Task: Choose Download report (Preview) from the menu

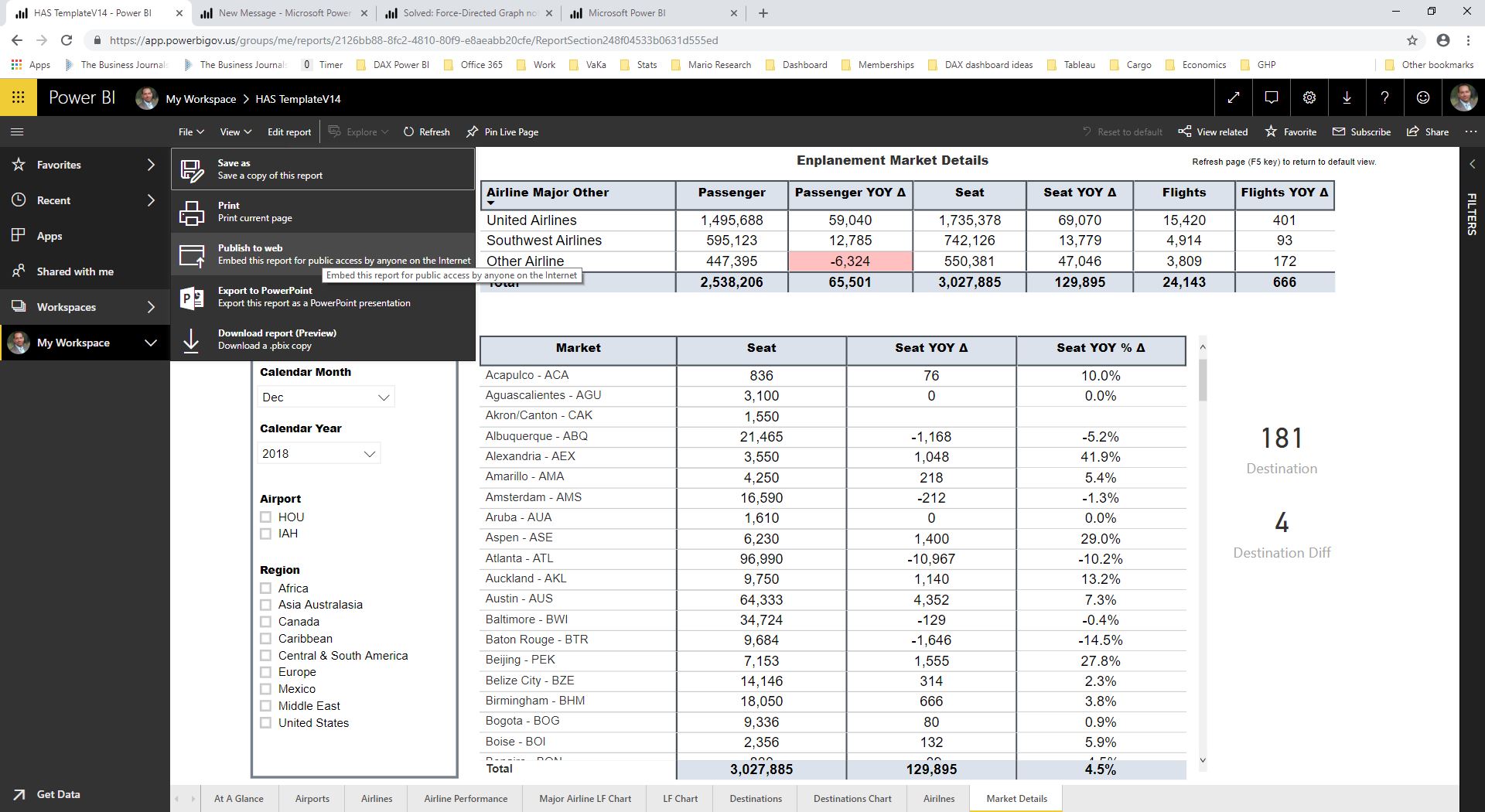Action: coord(323,339)
